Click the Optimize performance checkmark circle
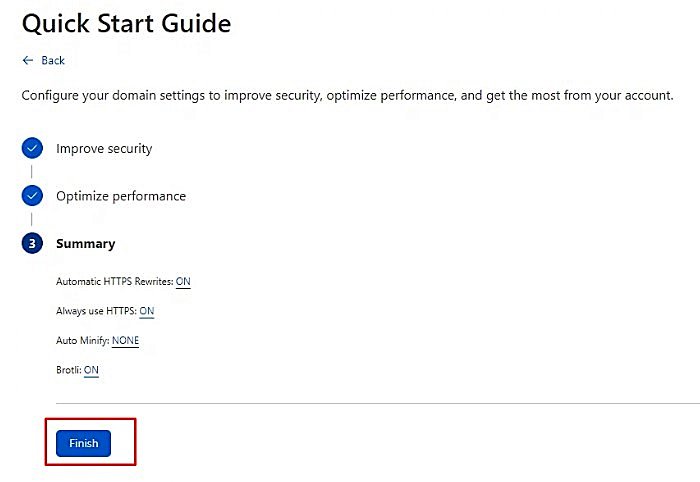This screenshot has height=482, width=700. tap(32, 195)
